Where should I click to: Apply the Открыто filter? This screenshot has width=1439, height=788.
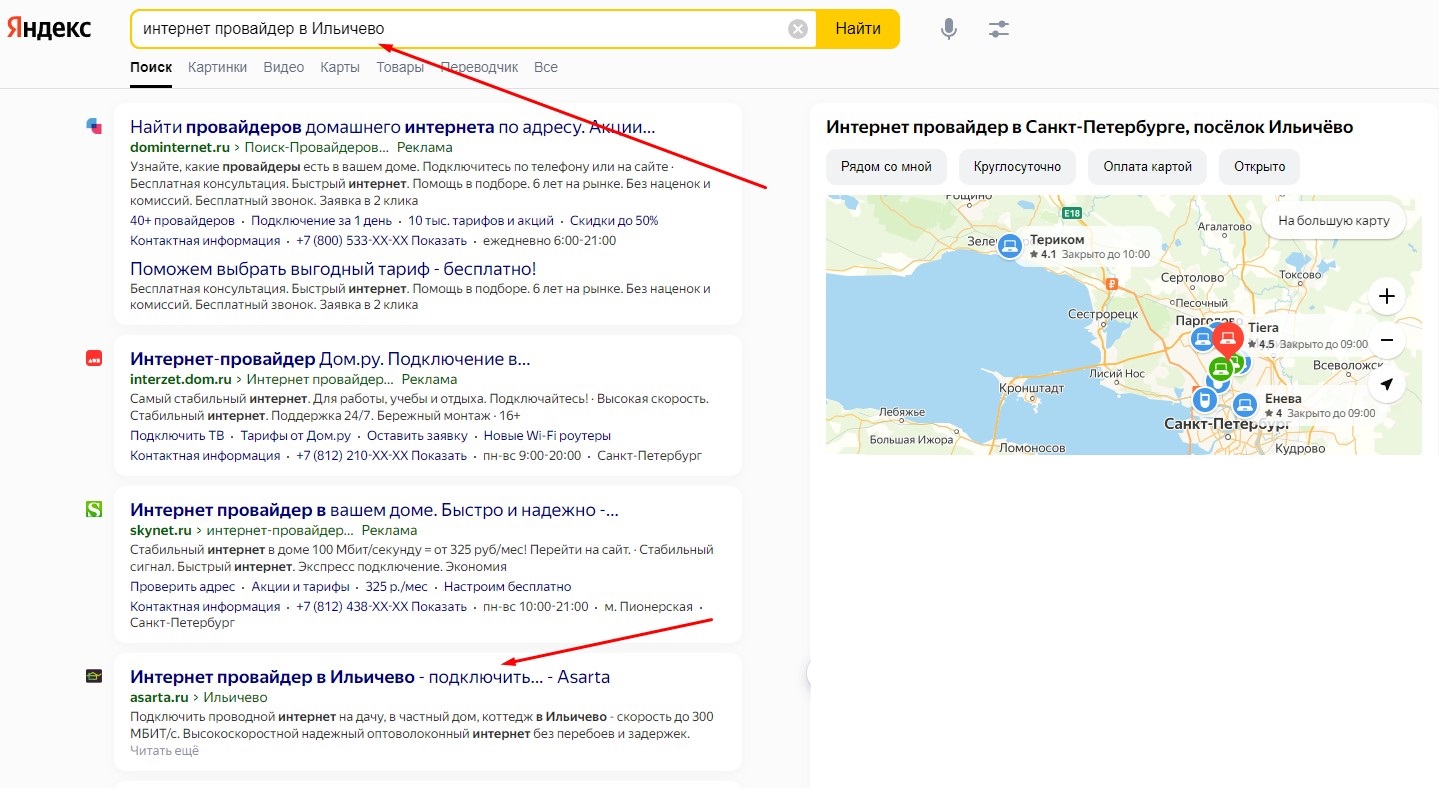[x=1259, y=166]
